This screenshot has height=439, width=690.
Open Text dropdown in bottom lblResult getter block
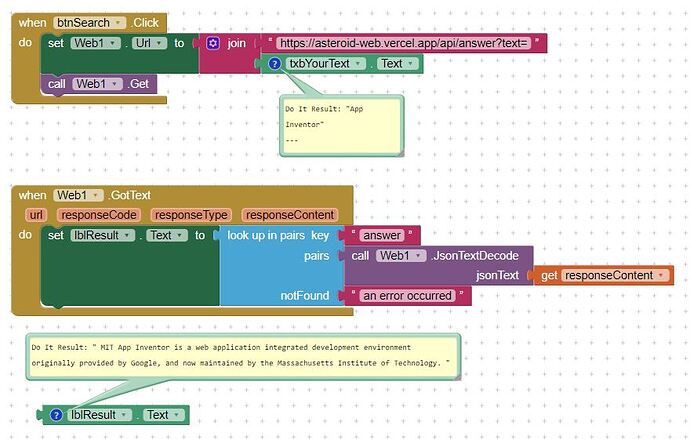[164, 415]
